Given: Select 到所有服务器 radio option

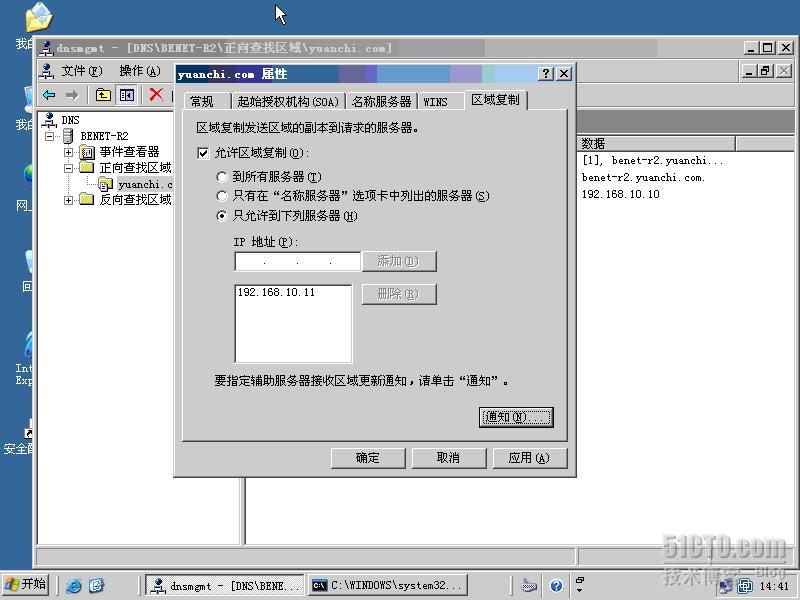Looking at the screenshot, I should click(x=221, y=177).
